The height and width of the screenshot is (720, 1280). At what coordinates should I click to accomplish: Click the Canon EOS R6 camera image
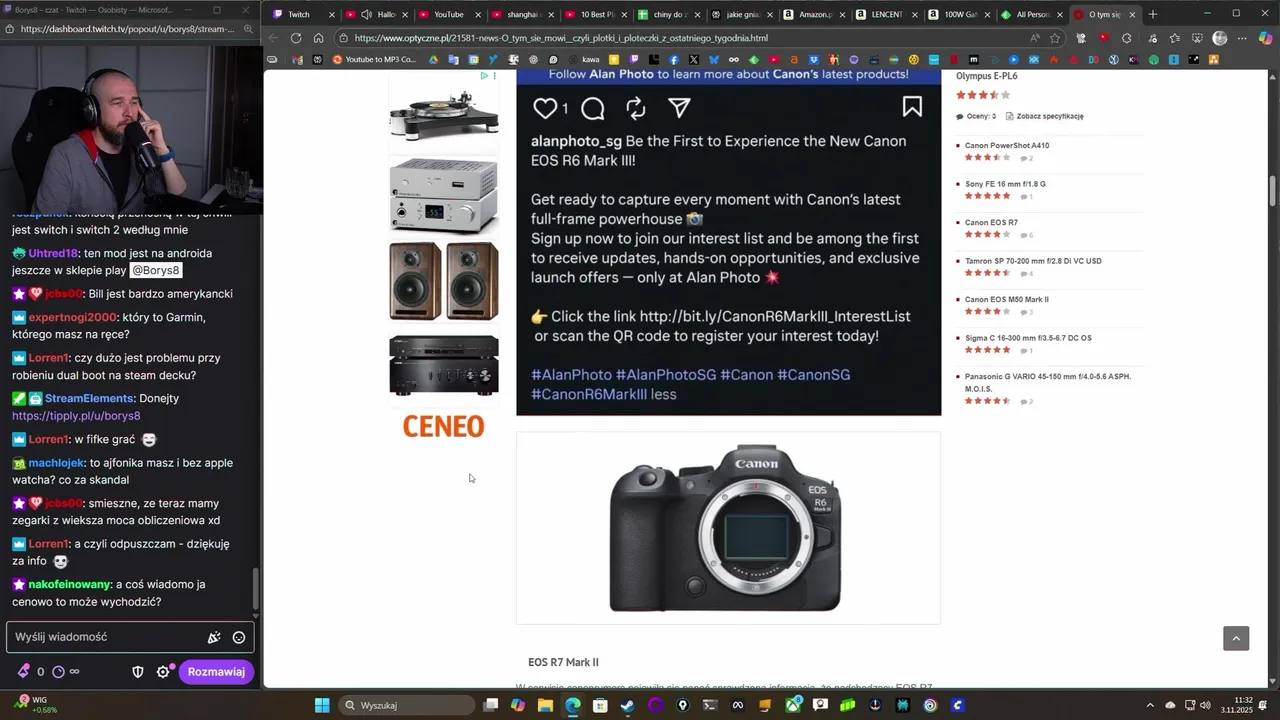click(x=727, y=527)
